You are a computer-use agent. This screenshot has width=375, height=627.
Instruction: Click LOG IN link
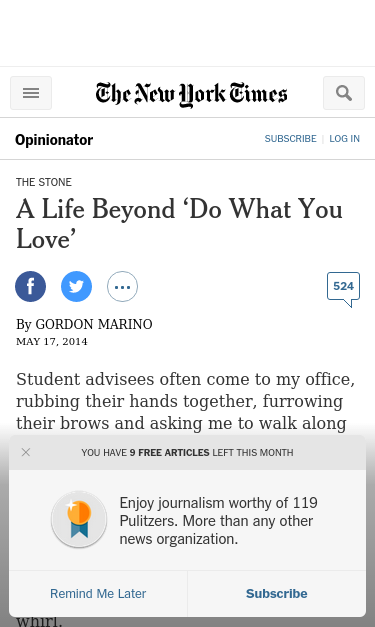345,139
